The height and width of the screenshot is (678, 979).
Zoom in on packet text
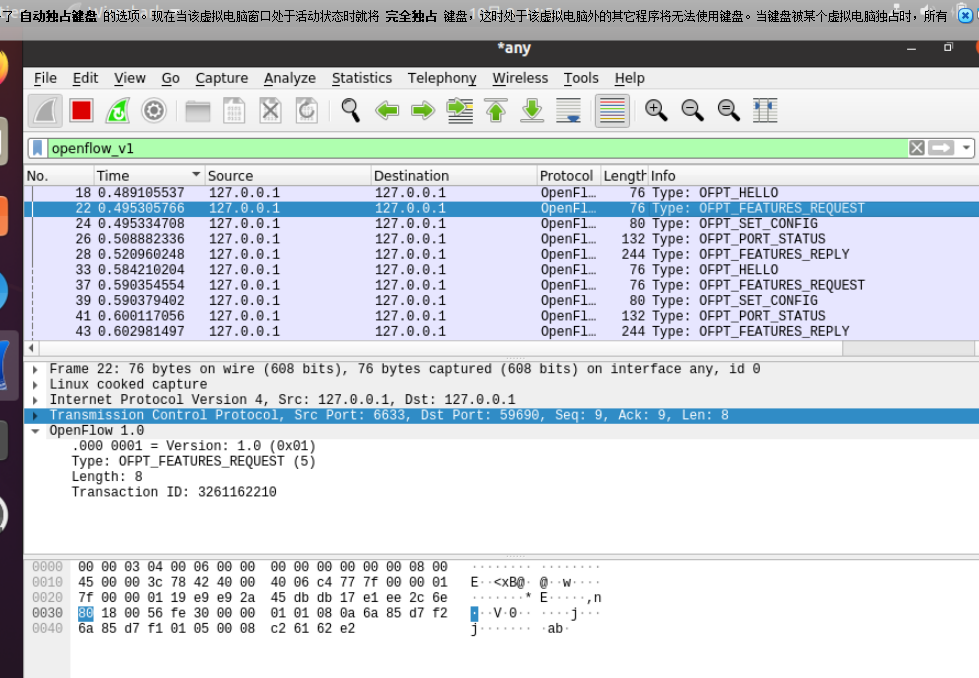[656, 111]
